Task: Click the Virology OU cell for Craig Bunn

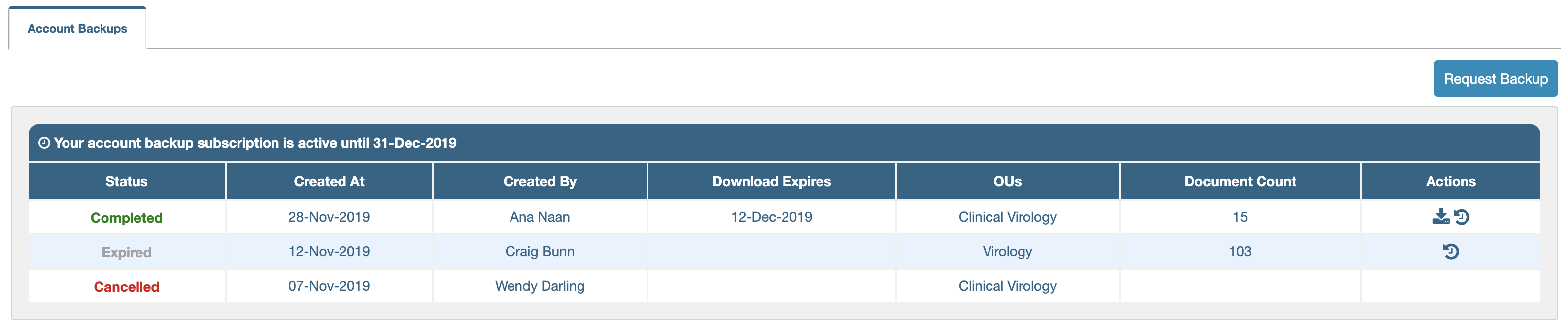Action: (1007, 251)
